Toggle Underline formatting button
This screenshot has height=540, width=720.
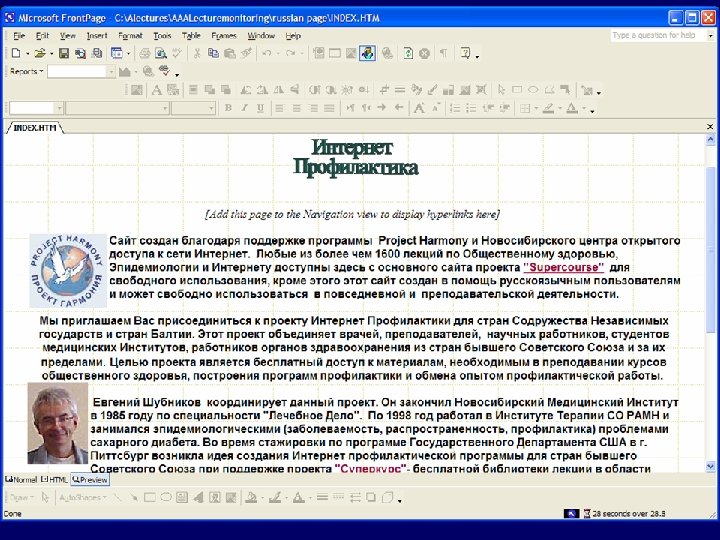260,108
